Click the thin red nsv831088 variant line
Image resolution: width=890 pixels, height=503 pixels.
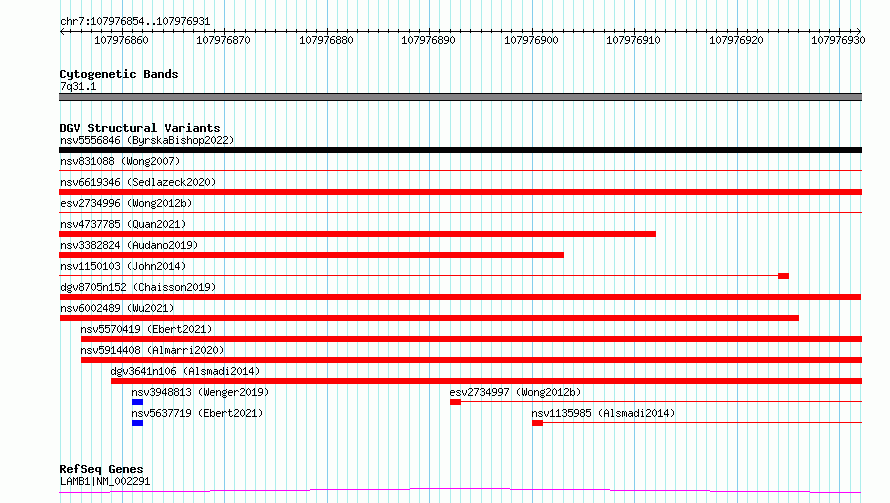point(460,170)
